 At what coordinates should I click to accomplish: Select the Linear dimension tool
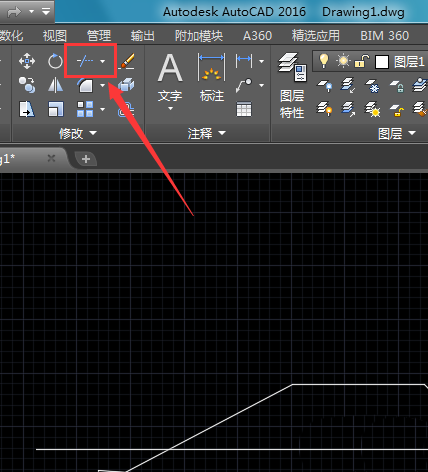(x=244, y=61)
